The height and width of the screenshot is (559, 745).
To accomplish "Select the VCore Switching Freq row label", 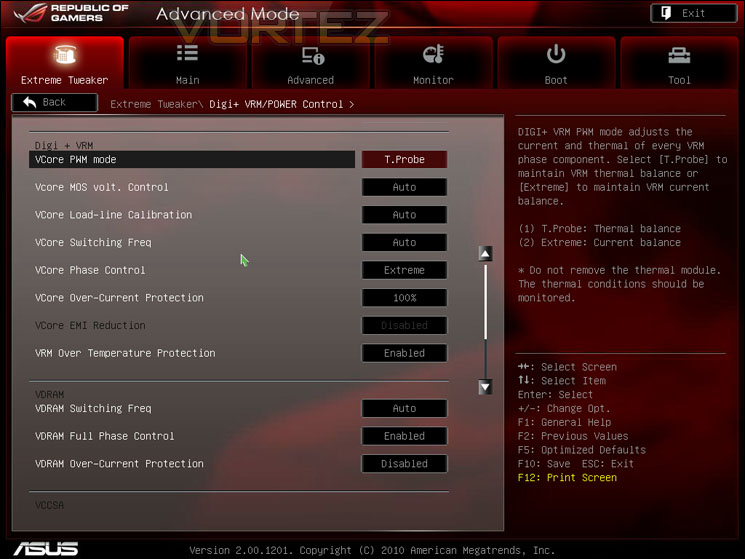I will pyautogui.click(x=93, y=243).
